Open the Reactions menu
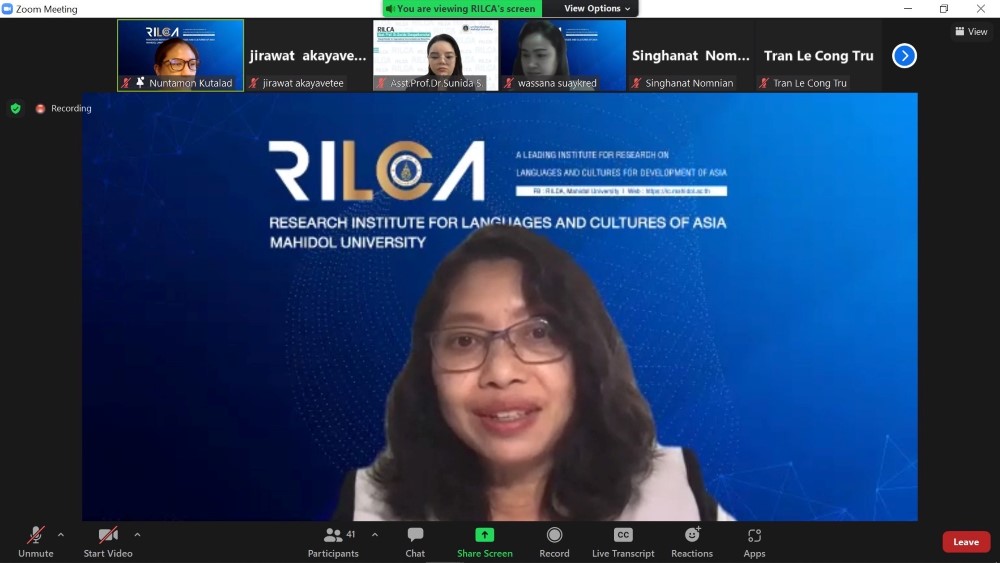This screenshot has width=1000, height=563. click(x=692, y=542)
